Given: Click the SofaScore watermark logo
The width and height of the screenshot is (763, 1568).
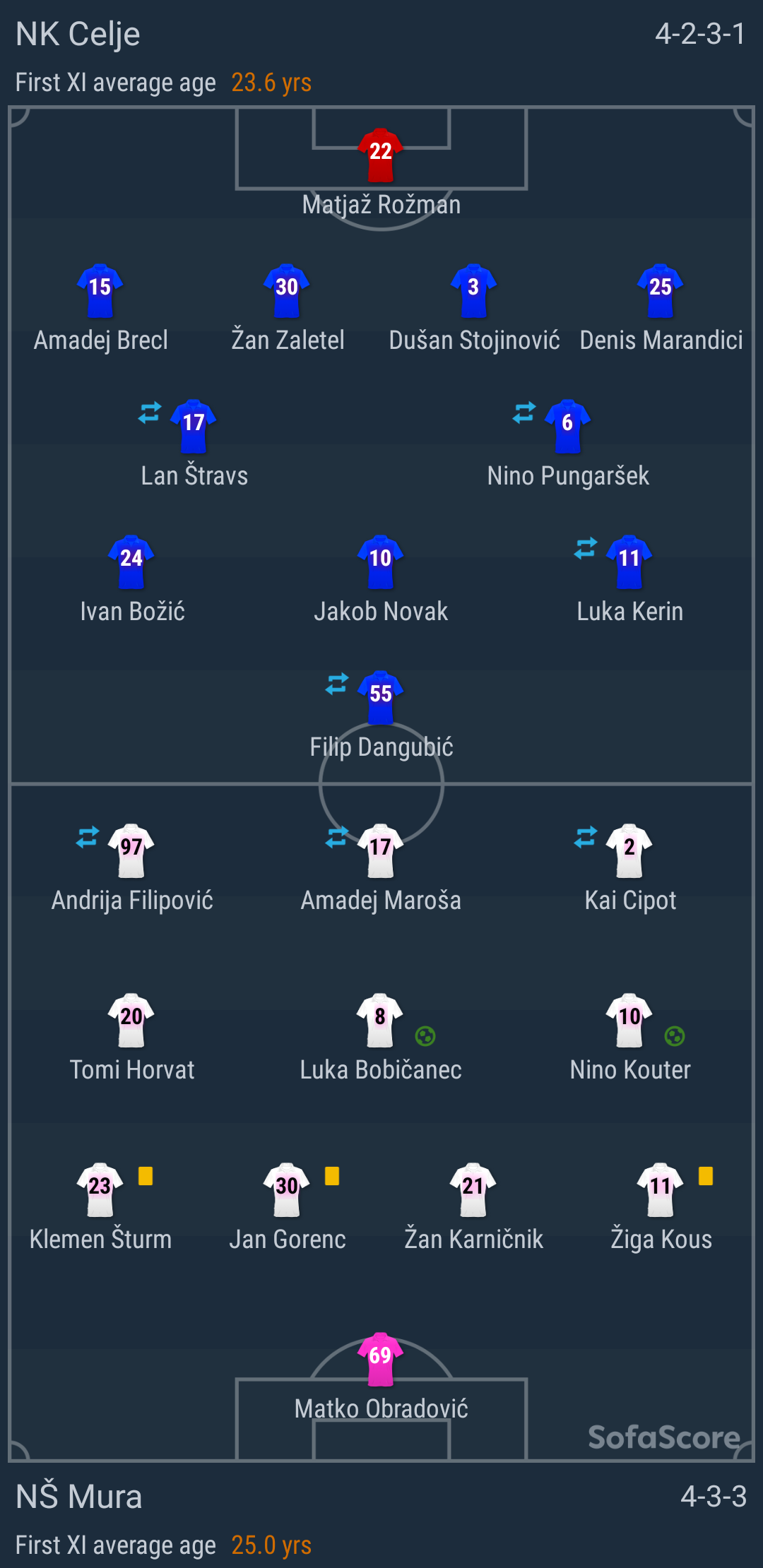Looking at the screenshot, I should [664, 1437].
